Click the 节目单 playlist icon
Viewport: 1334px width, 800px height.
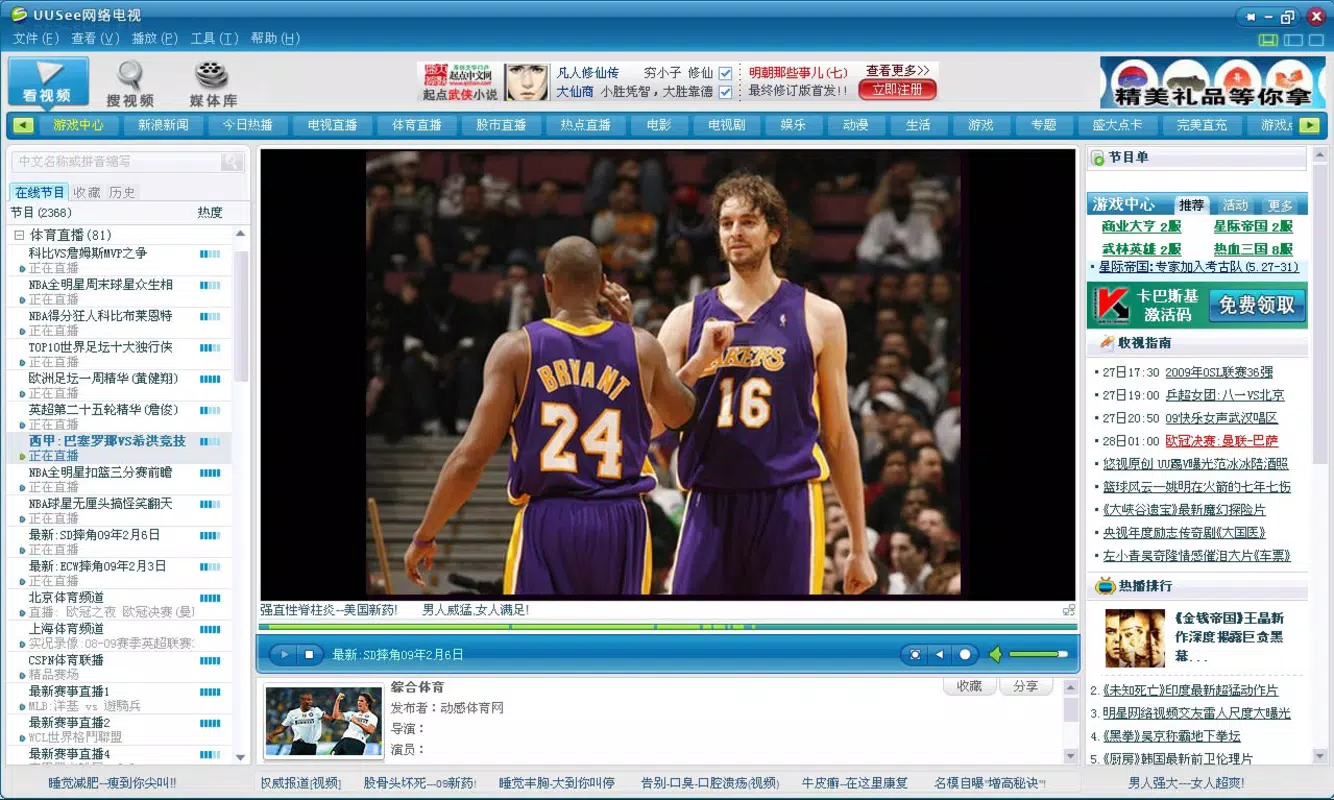point(1098,158)
